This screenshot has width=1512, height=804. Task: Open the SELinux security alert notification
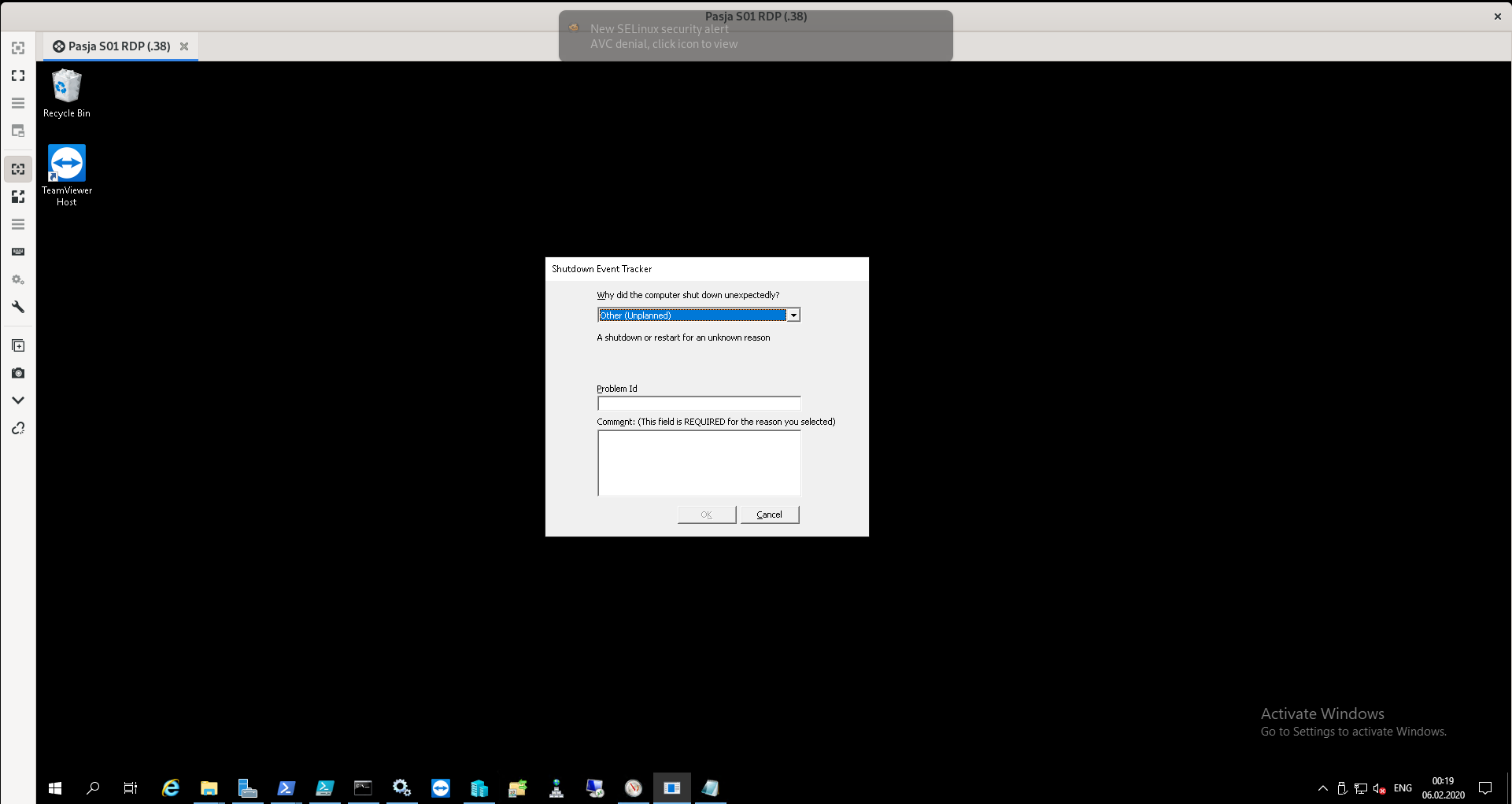point(756,36)
